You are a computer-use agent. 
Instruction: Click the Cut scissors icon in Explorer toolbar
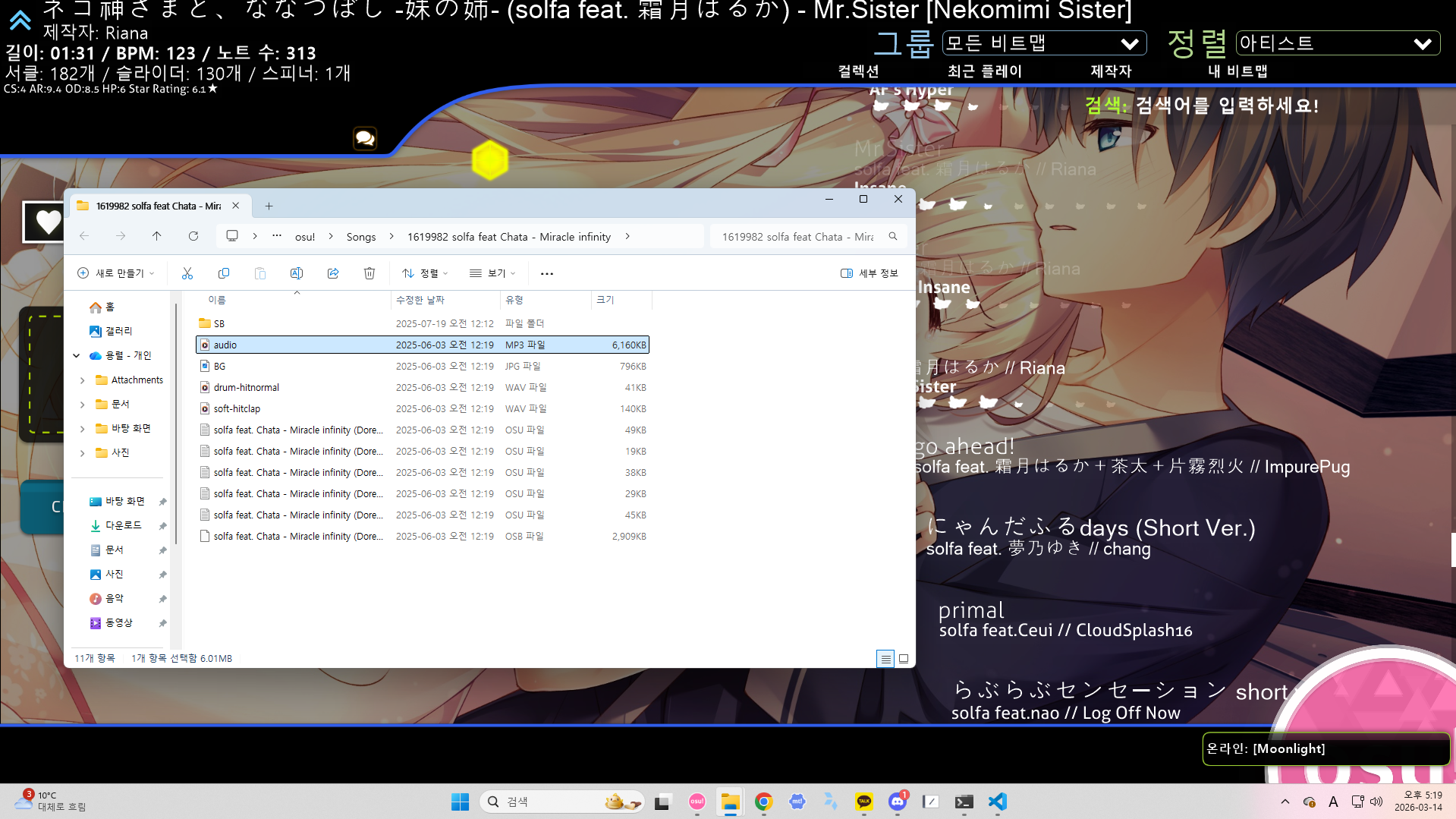tap(187, 273)
